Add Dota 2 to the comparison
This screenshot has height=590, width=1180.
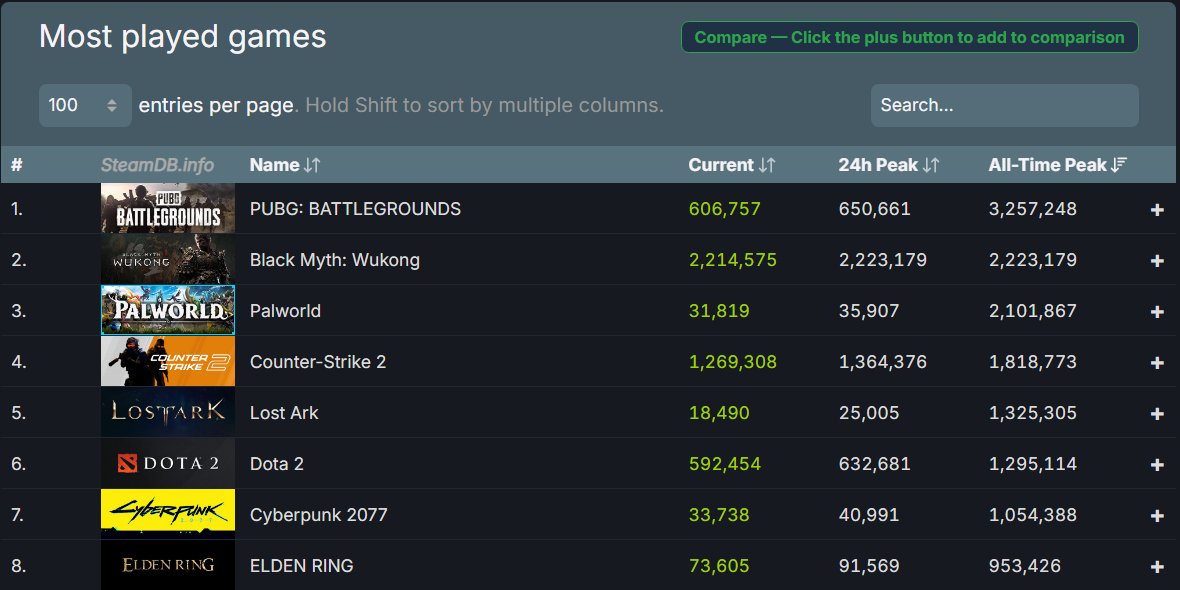coord(1156,464)
